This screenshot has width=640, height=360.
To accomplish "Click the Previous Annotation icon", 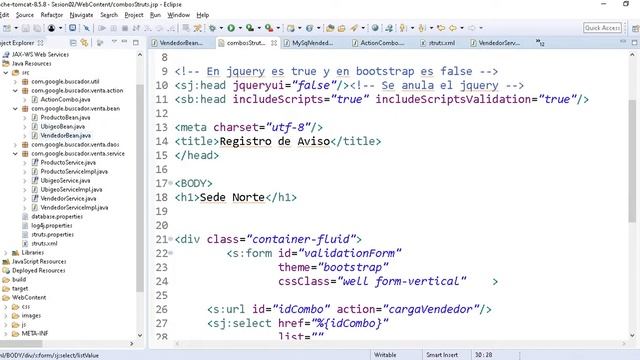I will (x=422, y=28).
